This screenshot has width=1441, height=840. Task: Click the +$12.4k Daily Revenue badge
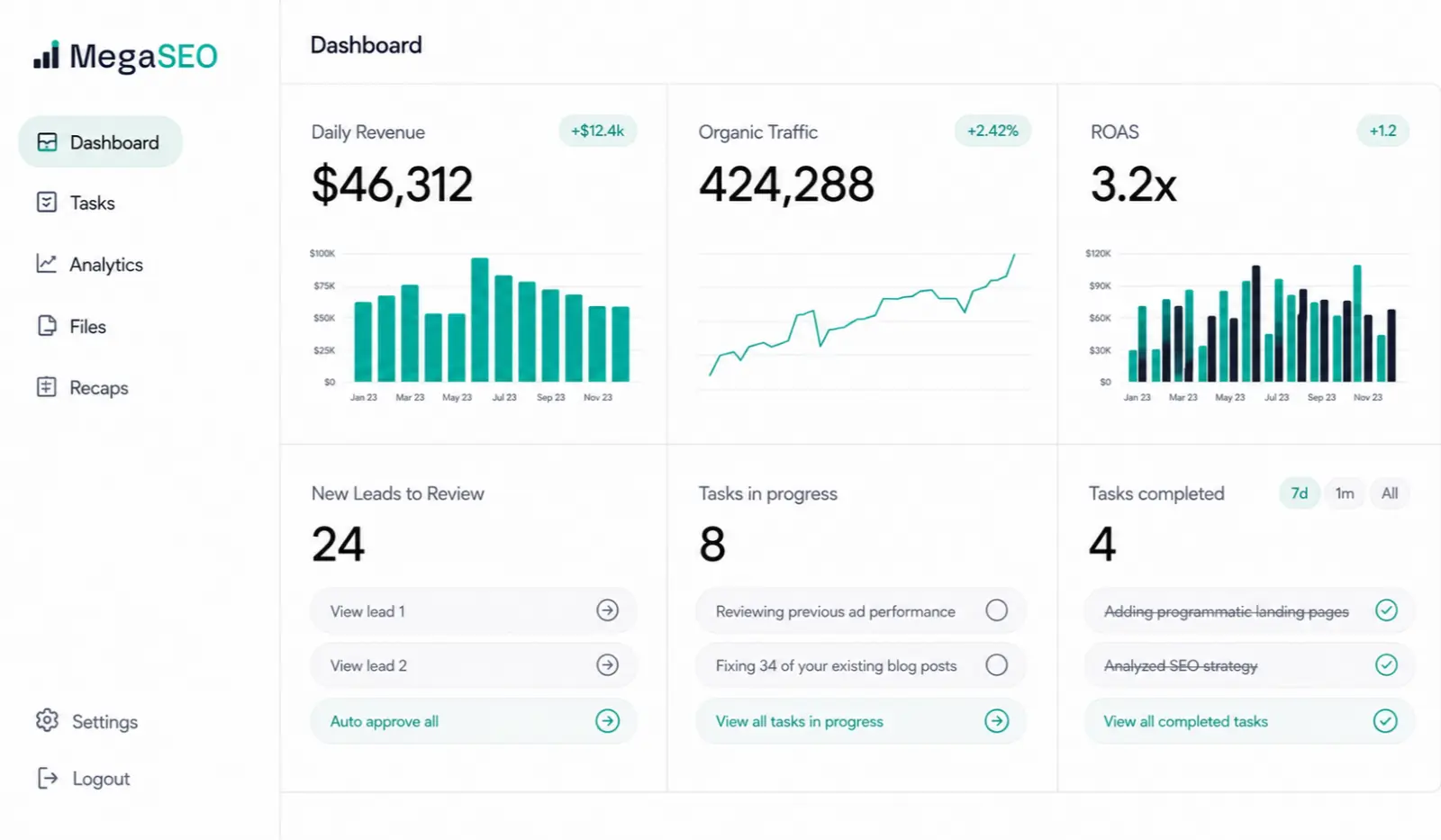coord(598,131)
